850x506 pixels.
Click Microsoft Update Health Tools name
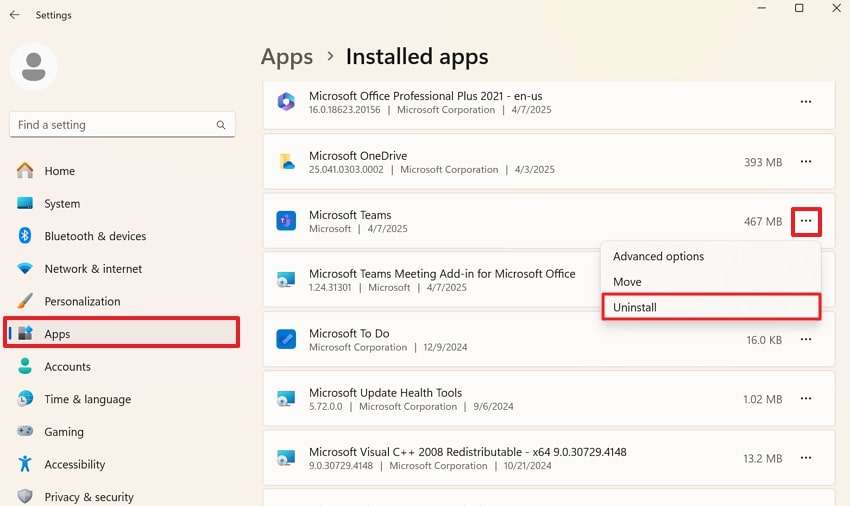click(385, 392)
